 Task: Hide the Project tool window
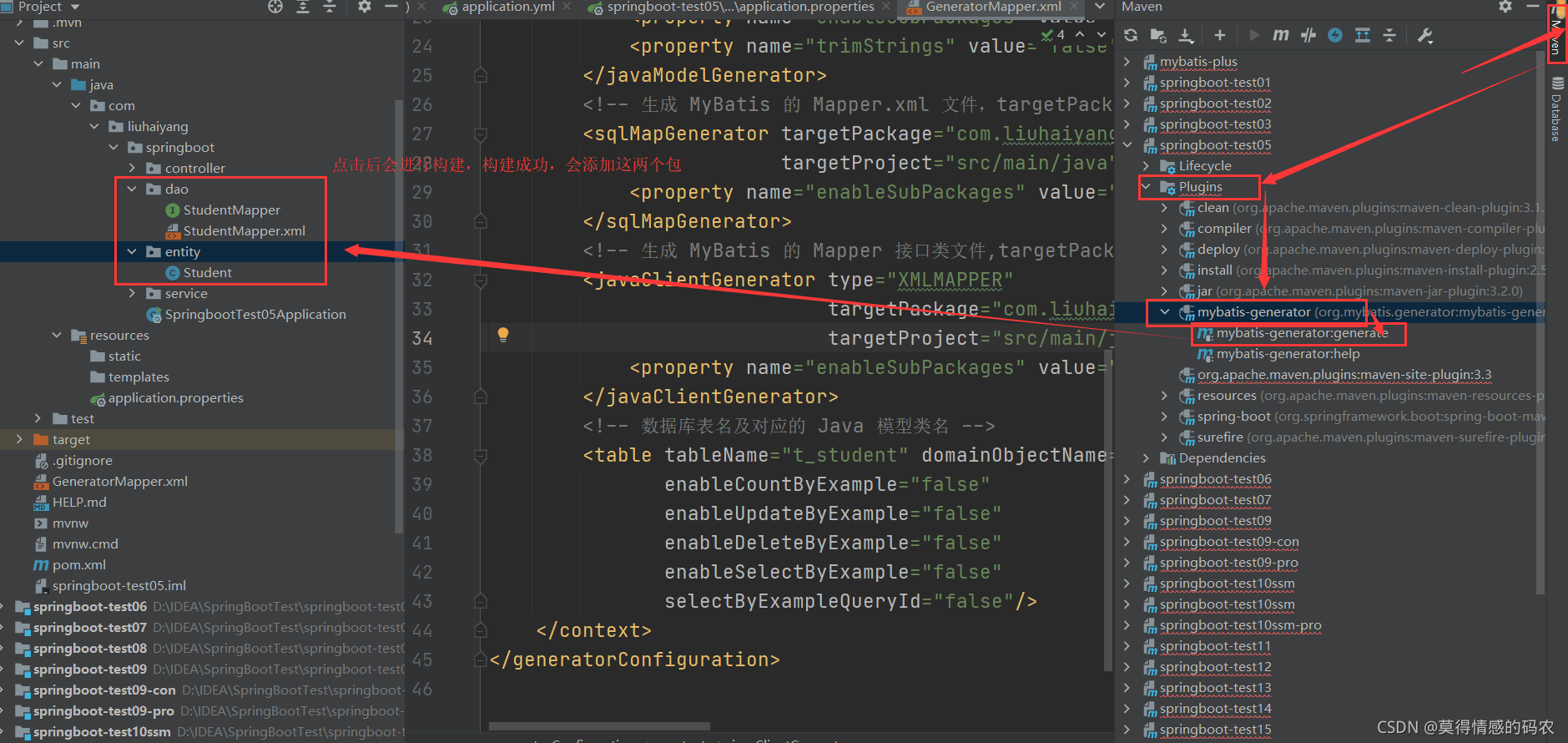(x=391, y=7)
